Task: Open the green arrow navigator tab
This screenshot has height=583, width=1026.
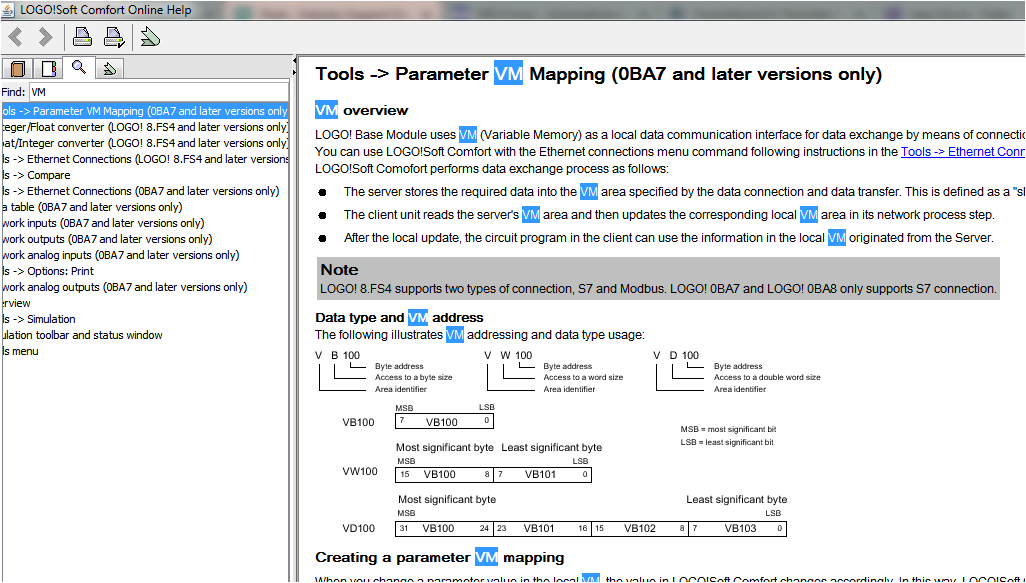Action: point(109,68)
